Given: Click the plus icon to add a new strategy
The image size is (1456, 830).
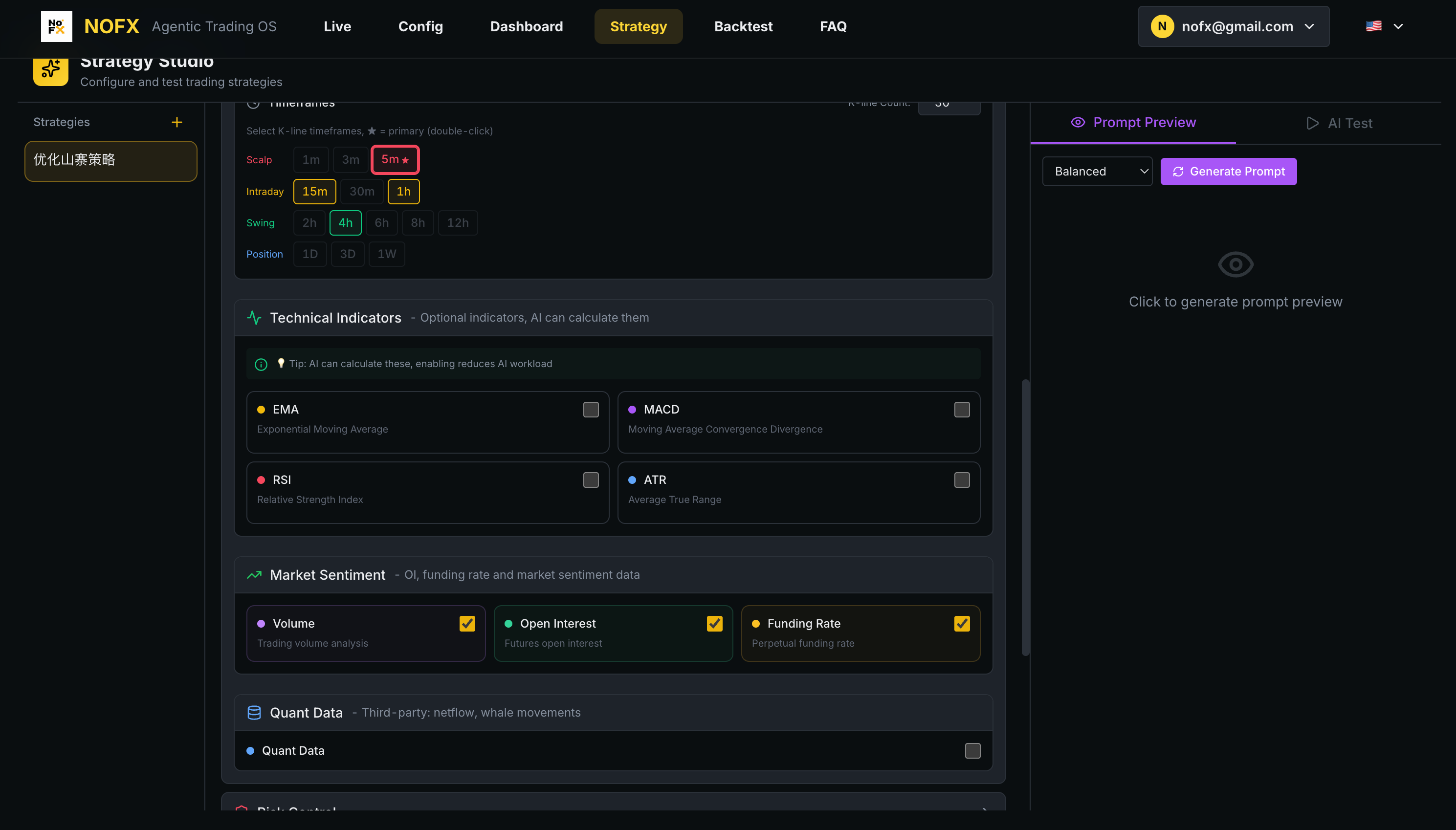Looking at the screenshot, I should [x=176, y=121].
